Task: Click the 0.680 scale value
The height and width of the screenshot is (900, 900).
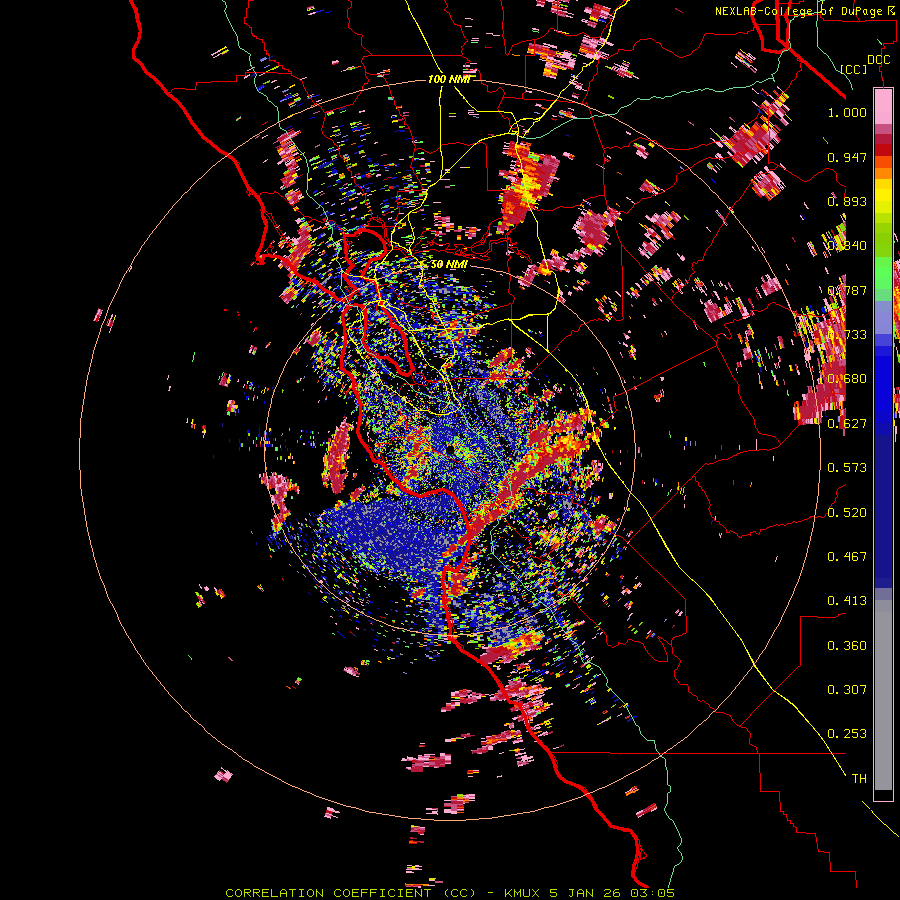Action: (x=847, y=379)
